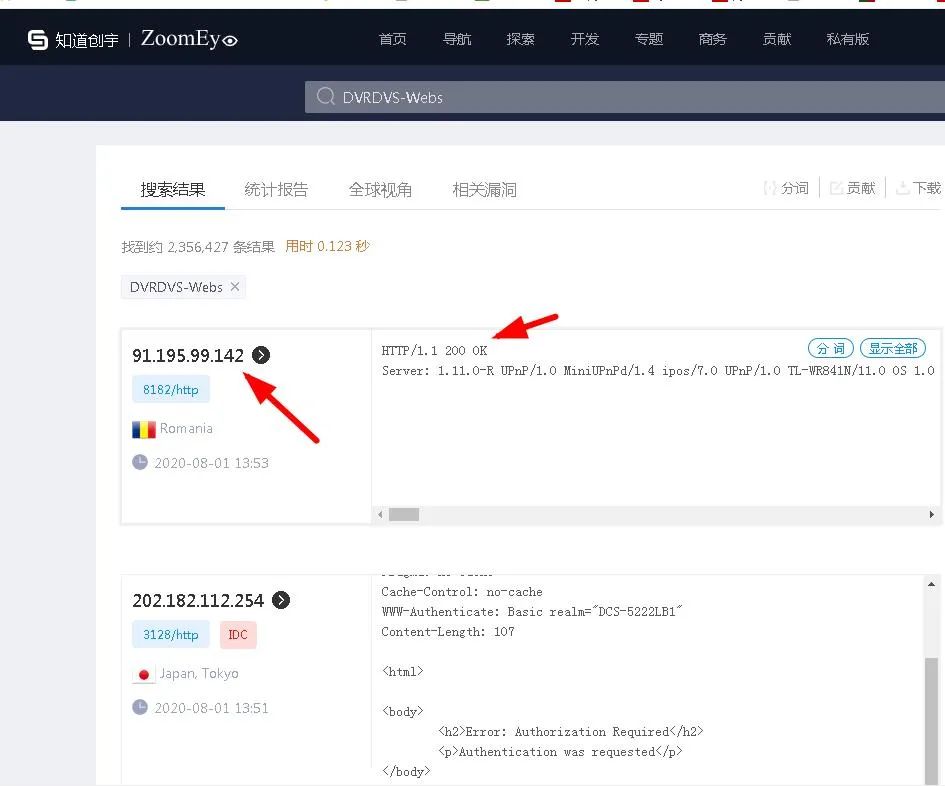Viewport: 945px width, 786px height.
Task: Click 显示全部 in the first result
Action: [x=893, y=348]
